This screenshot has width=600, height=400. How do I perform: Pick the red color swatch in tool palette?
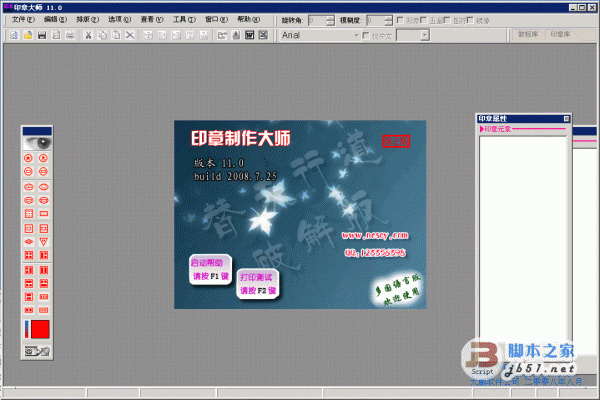click(x=40, y=329)
